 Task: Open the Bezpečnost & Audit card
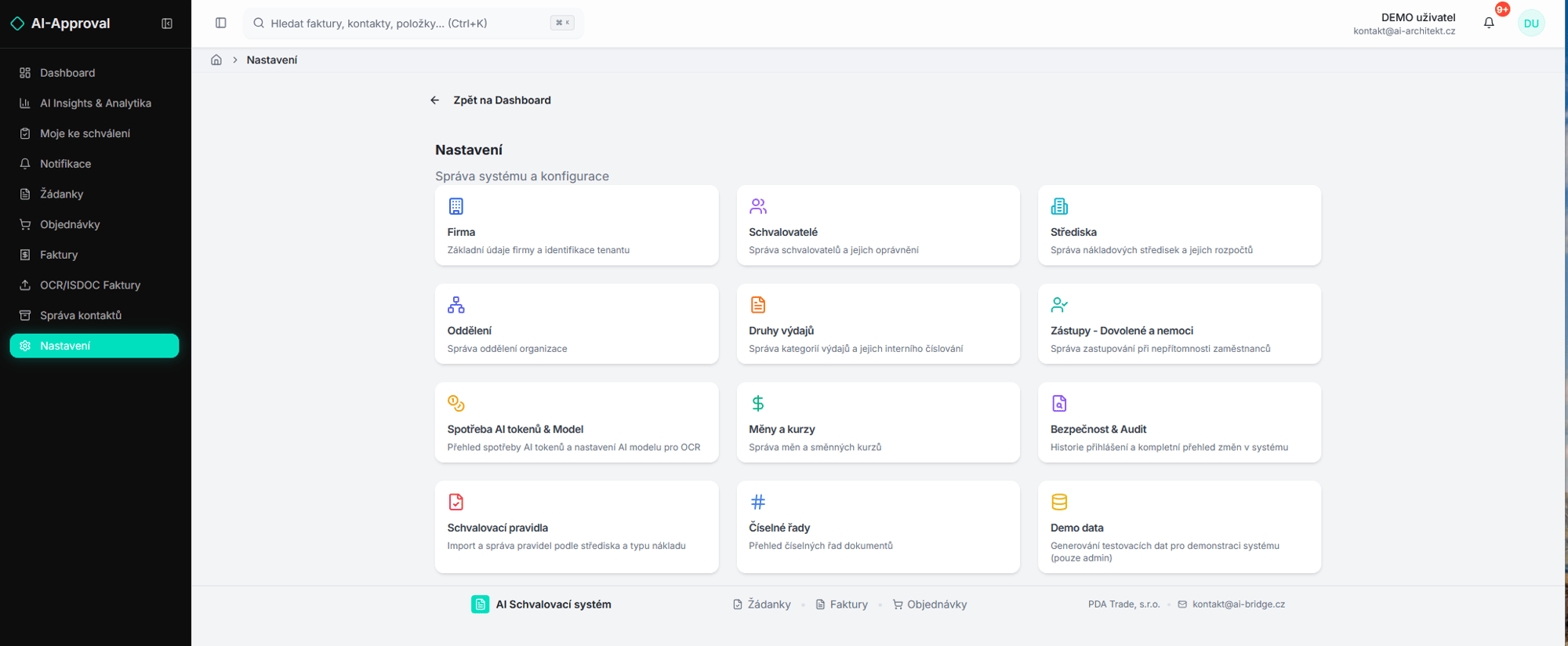1178,423
